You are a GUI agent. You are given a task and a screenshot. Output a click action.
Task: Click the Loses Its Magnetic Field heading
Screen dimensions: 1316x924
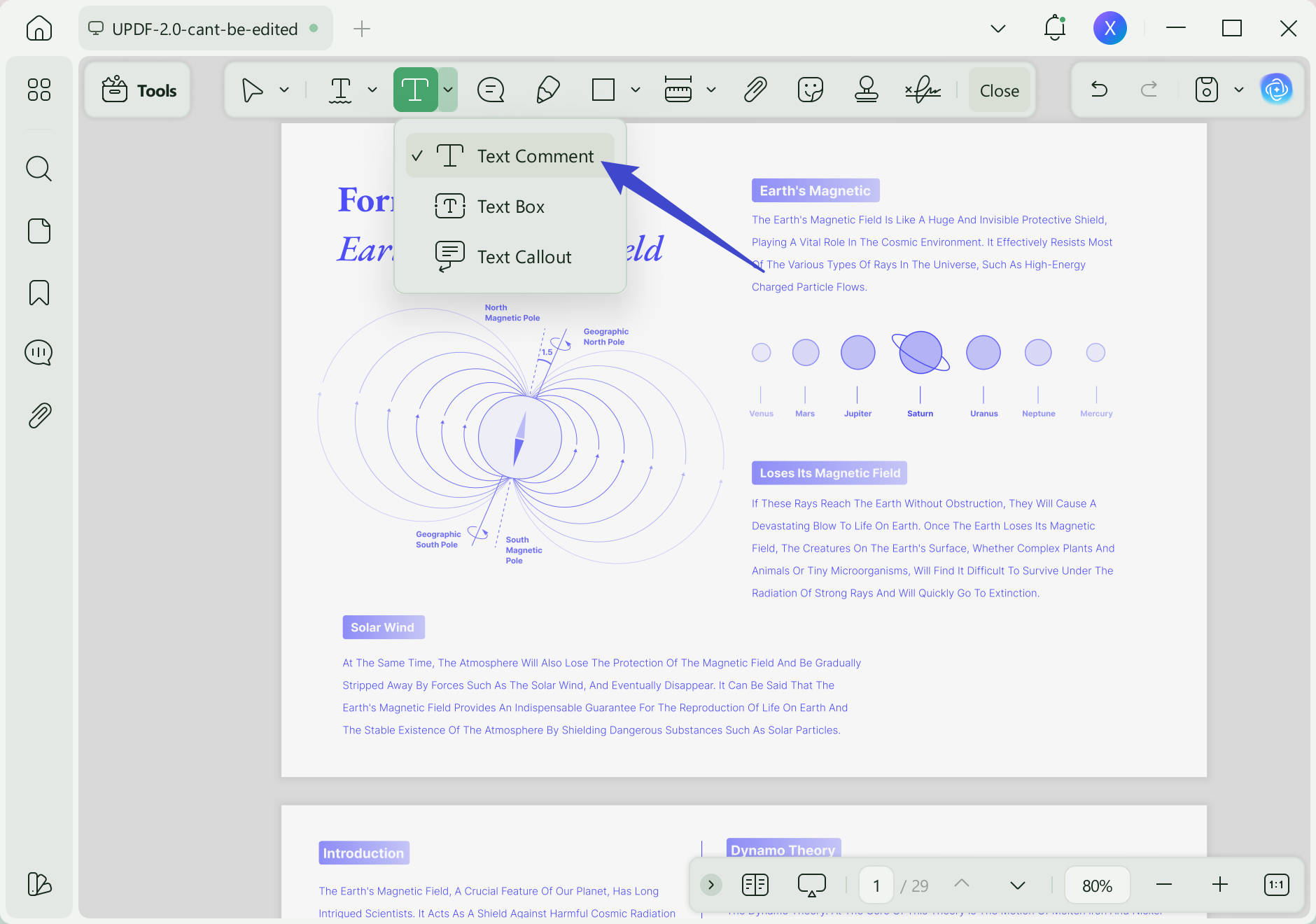(x=829, y=473)
